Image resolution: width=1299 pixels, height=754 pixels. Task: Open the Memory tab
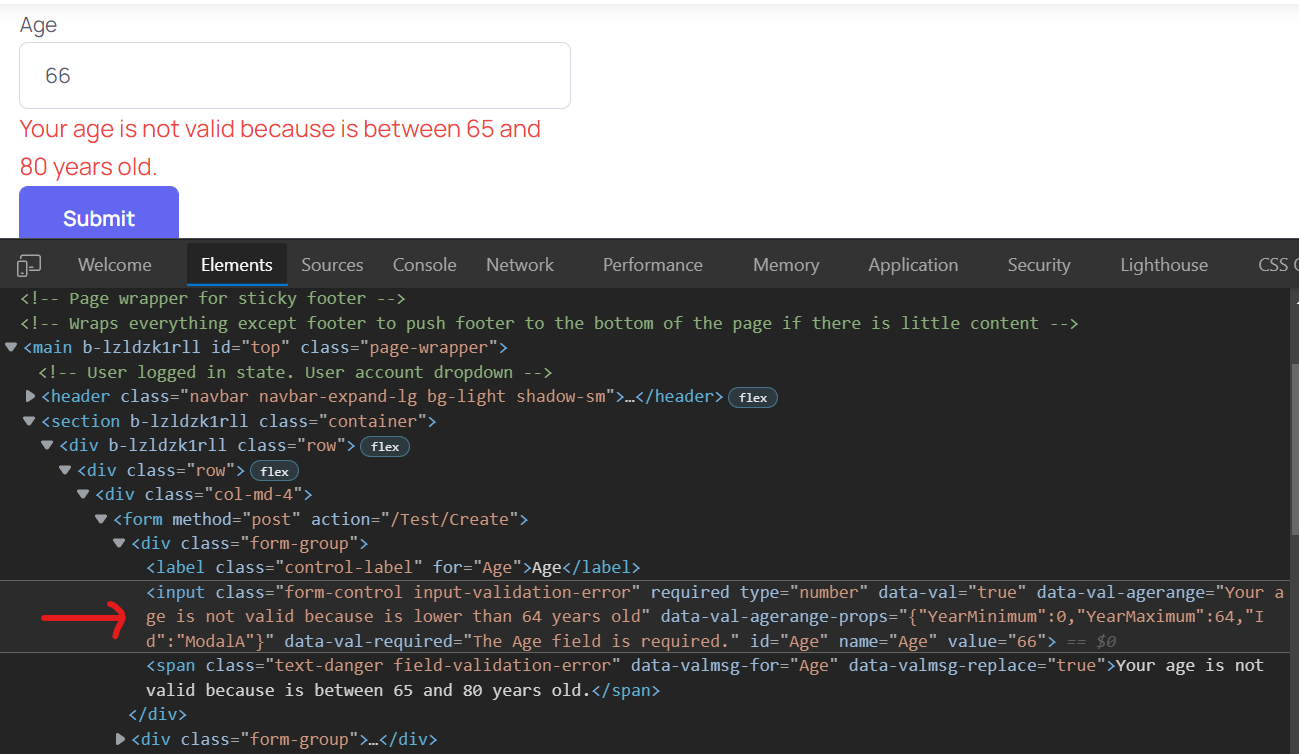[786, 265]
